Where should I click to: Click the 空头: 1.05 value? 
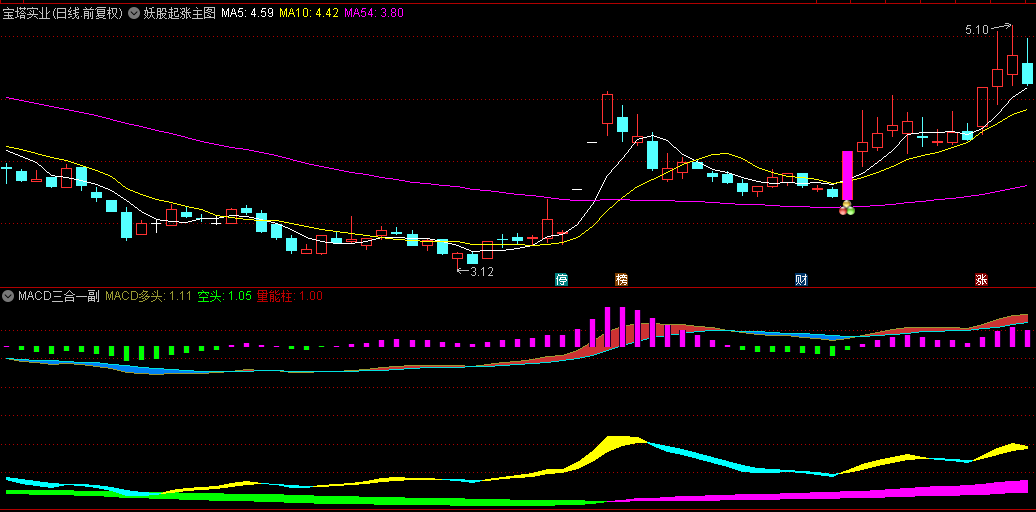pyautogui.click(x=224, y=296)
